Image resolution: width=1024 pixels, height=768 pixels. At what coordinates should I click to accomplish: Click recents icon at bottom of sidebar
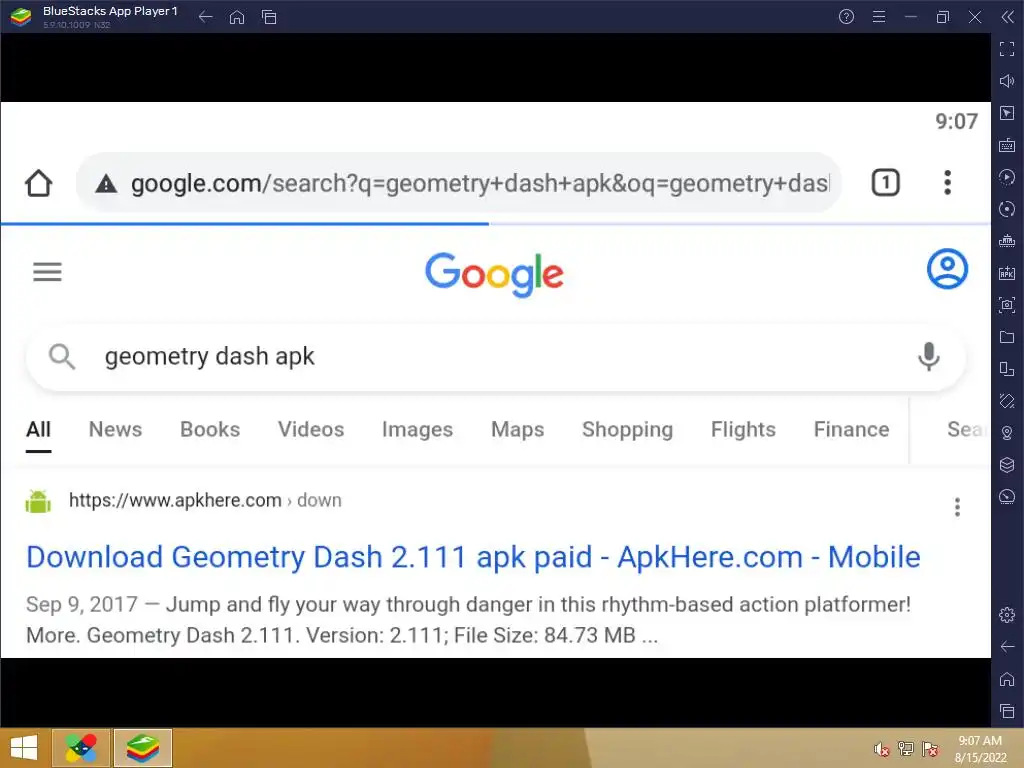1007,711
